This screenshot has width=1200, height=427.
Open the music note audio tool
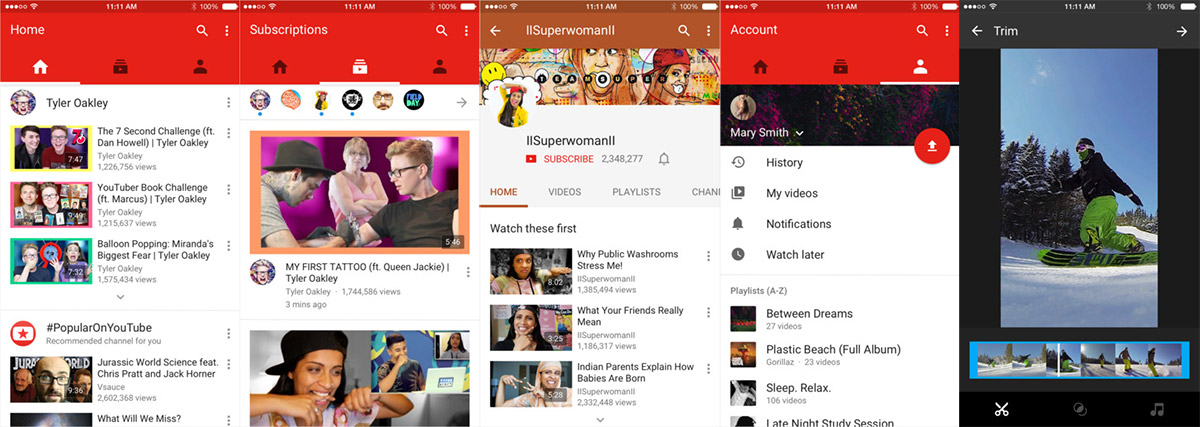(x=1158, y=409)
